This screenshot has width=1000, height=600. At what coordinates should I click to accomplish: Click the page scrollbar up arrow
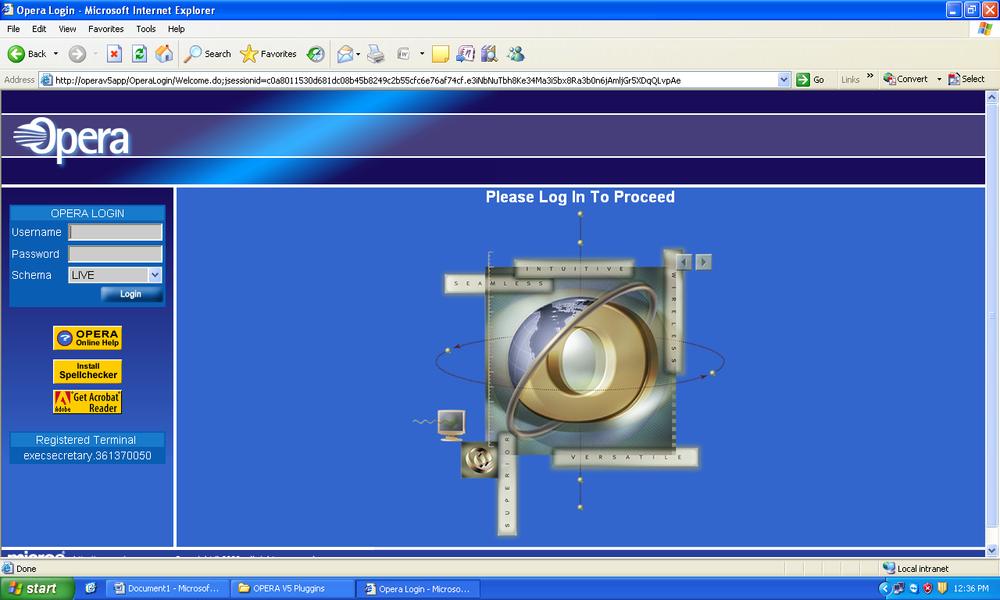(992, 97)
